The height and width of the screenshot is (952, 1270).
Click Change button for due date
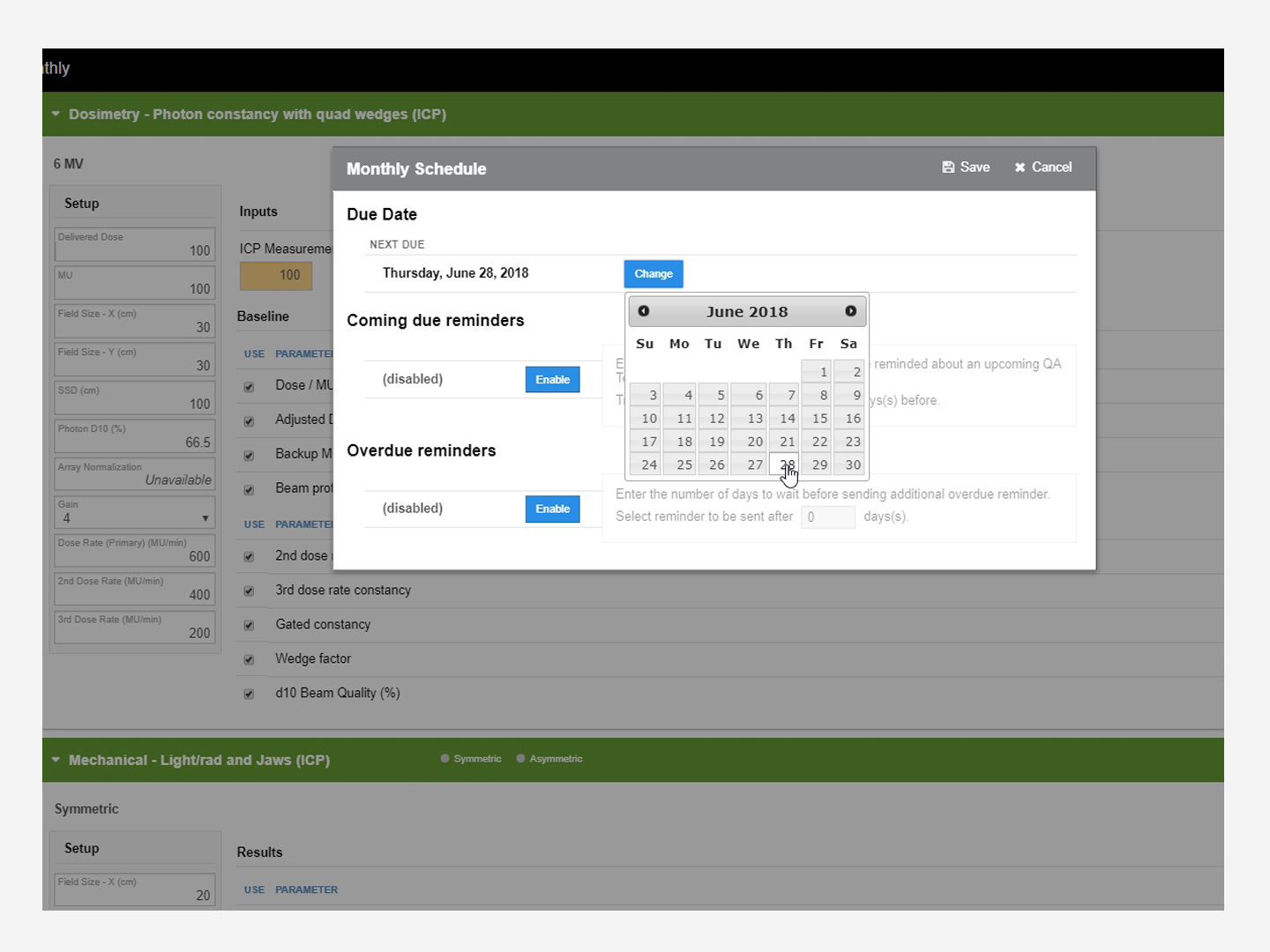(x=654, y=274)
